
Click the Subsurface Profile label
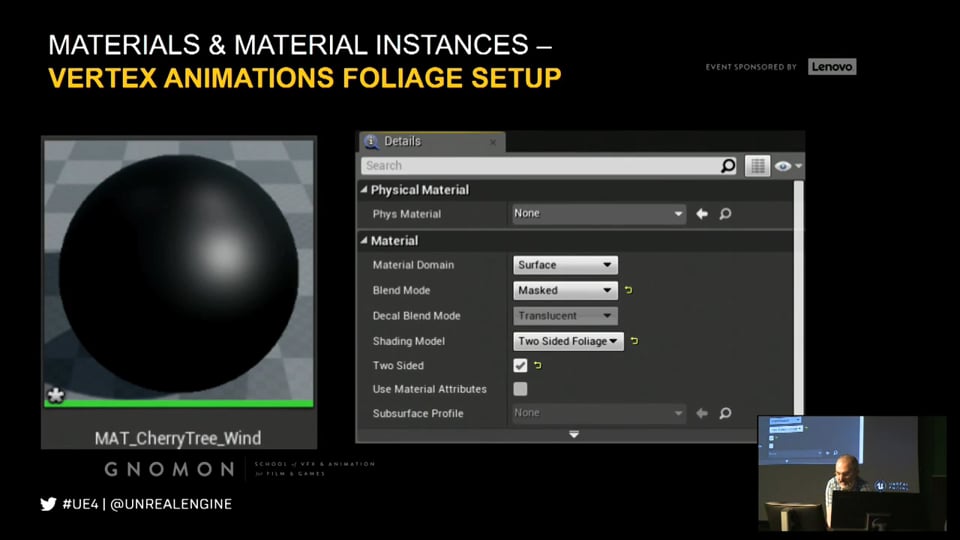[418, 413]
